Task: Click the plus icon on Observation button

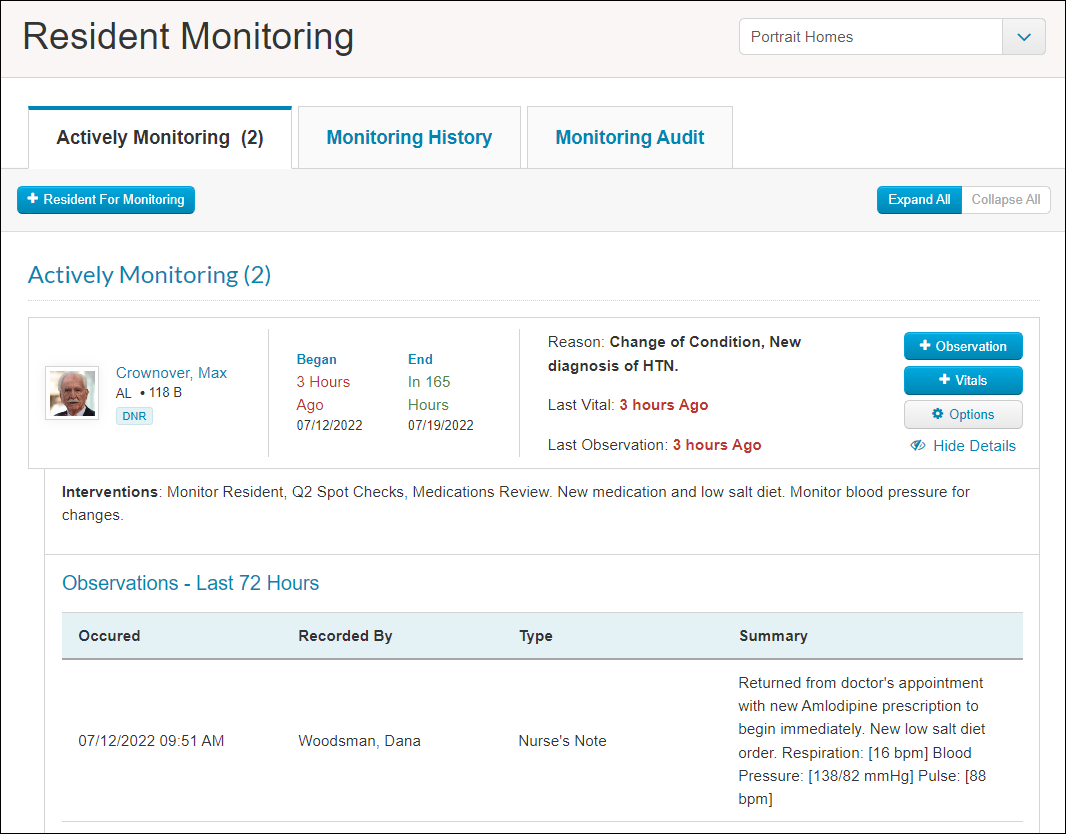Action: click(x=925, y=346)
